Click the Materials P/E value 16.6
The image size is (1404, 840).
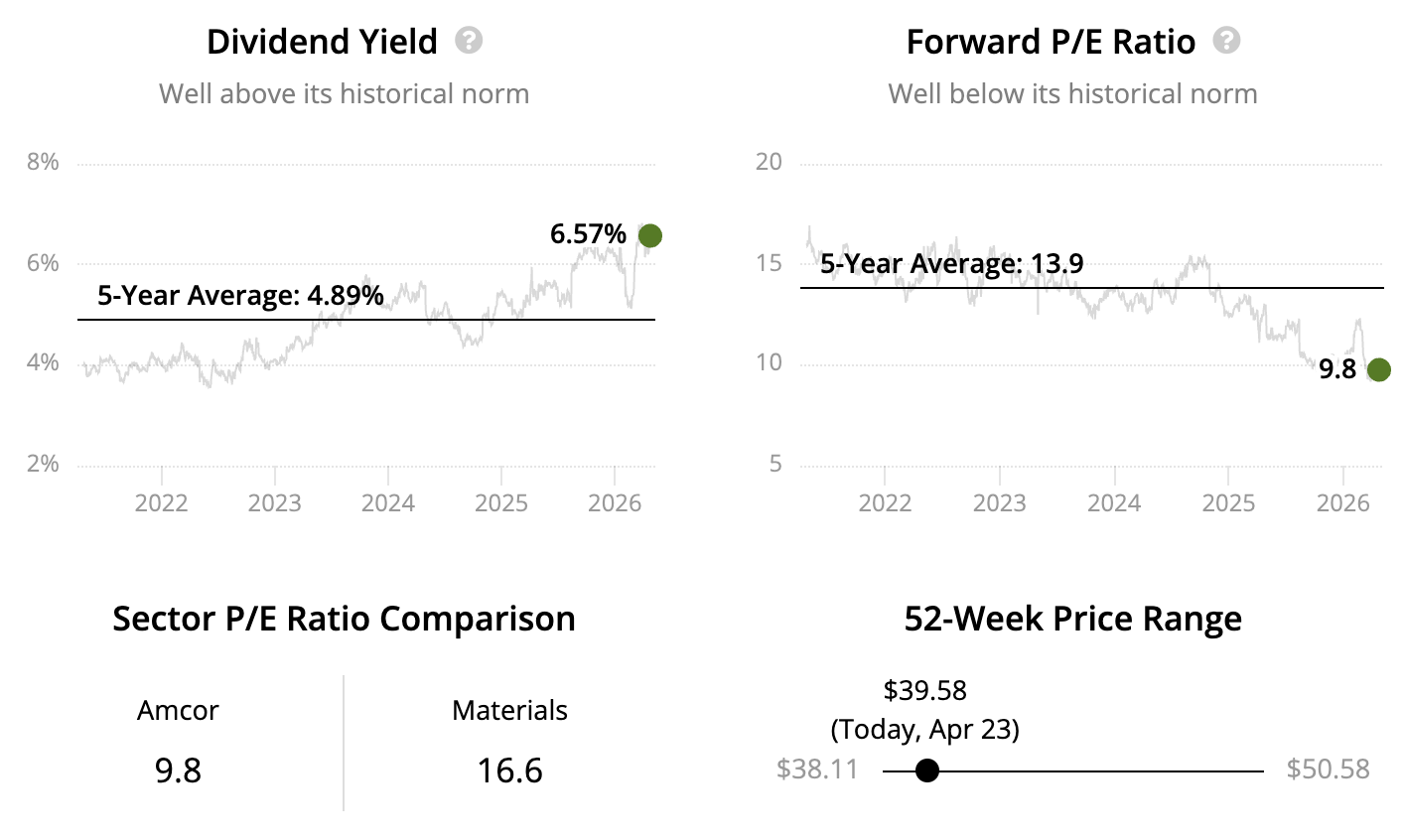point(509,770)
